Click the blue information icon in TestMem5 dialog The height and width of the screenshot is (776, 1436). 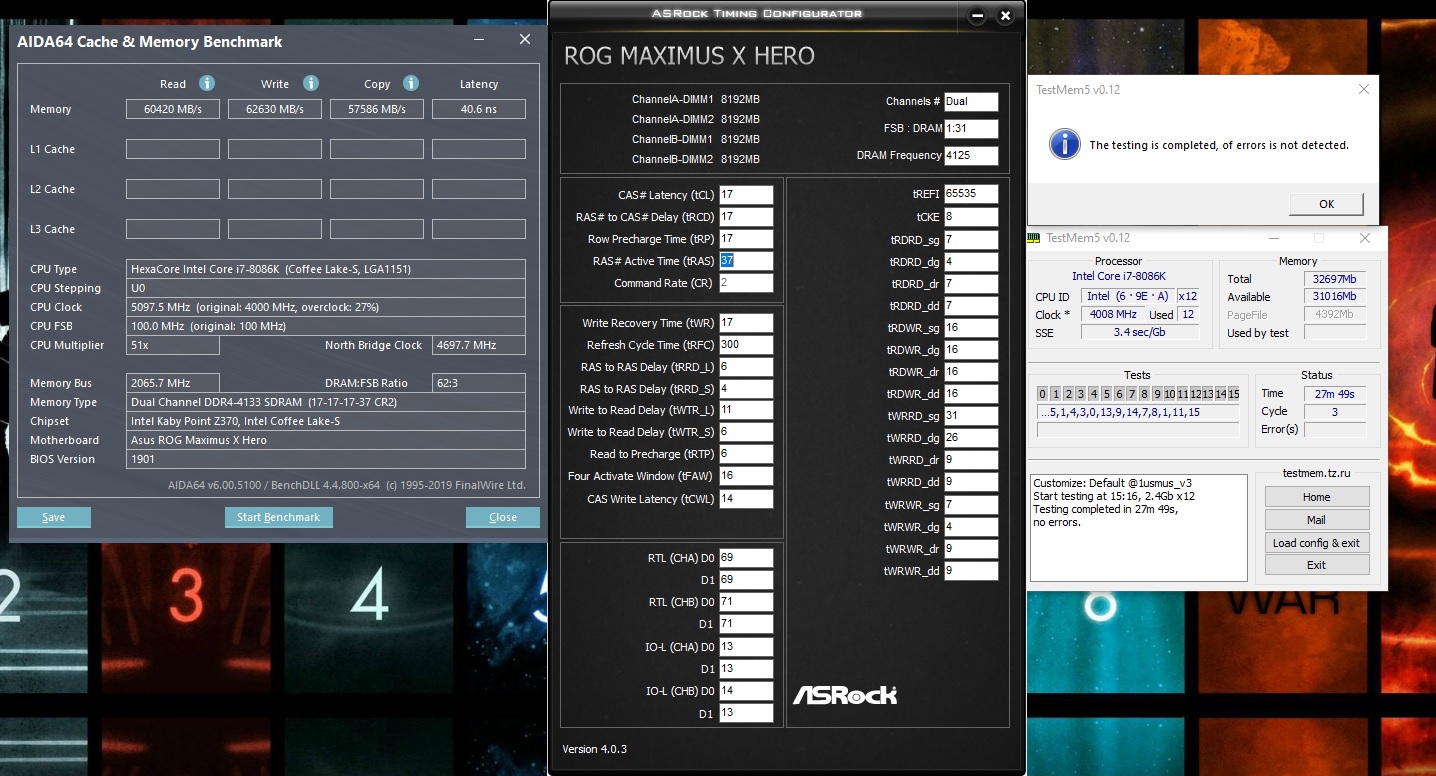[x=1064, y=144]
